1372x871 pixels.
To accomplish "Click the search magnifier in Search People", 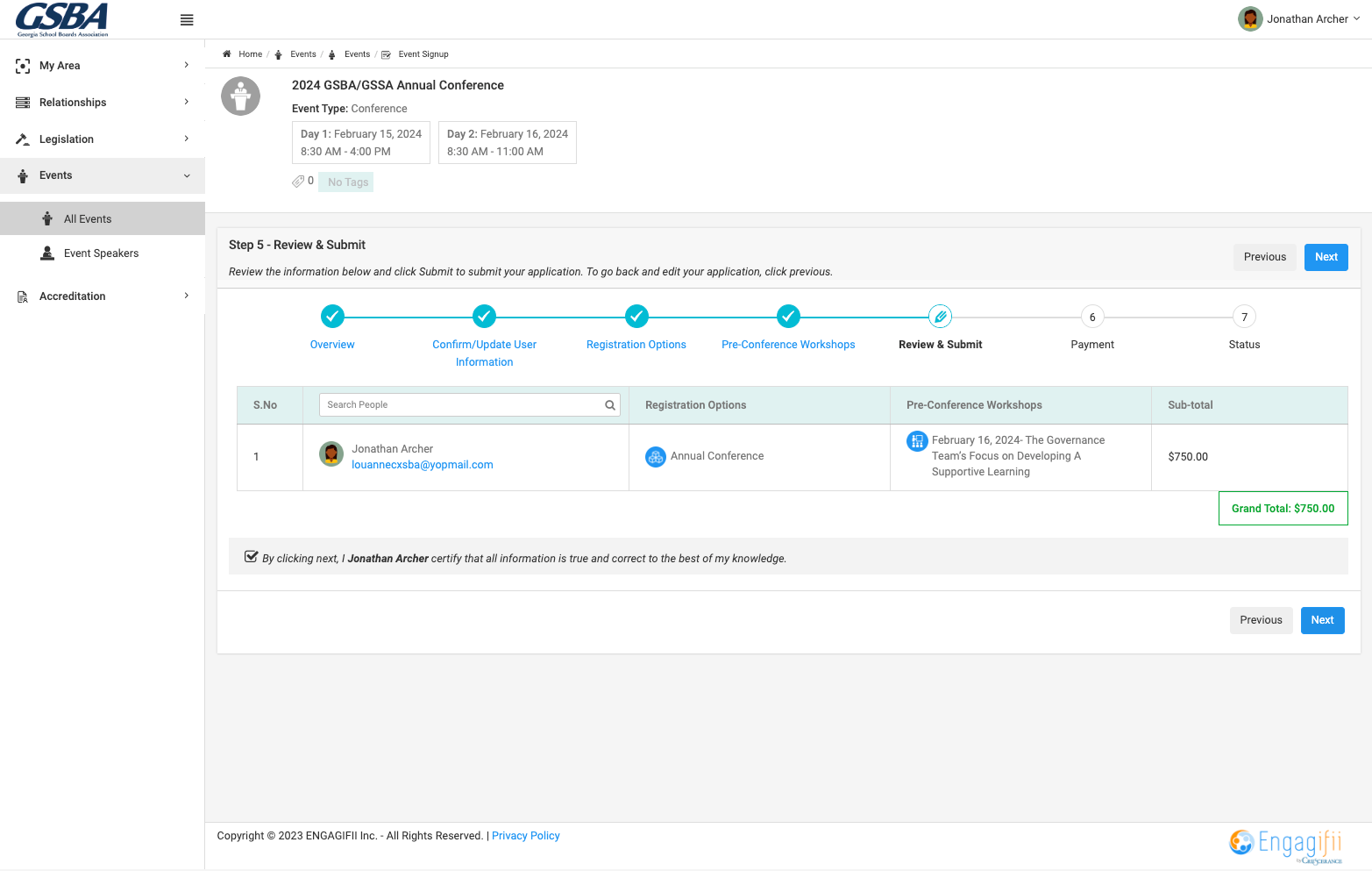I will (610, 405).
